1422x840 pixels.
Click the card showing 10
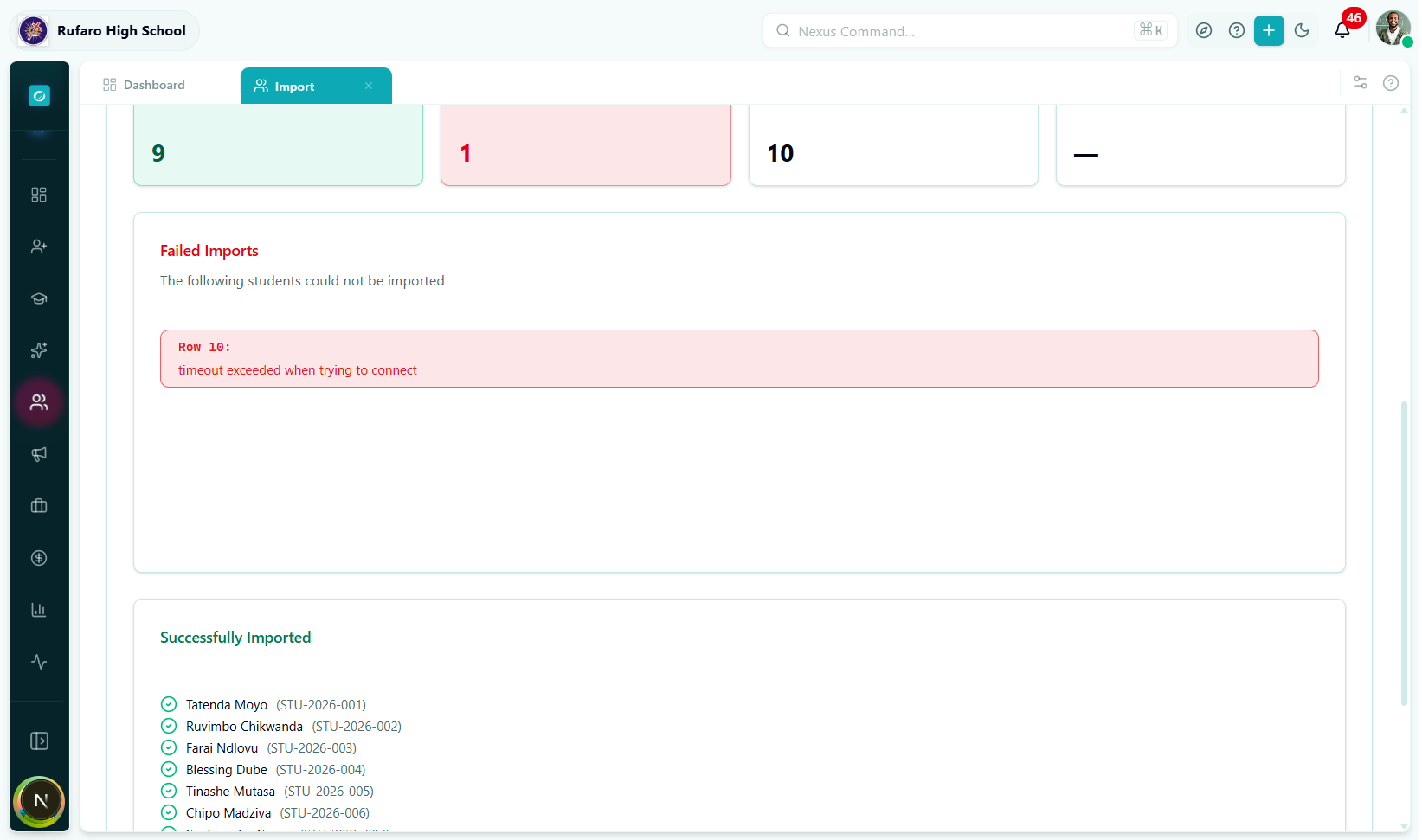893,144
